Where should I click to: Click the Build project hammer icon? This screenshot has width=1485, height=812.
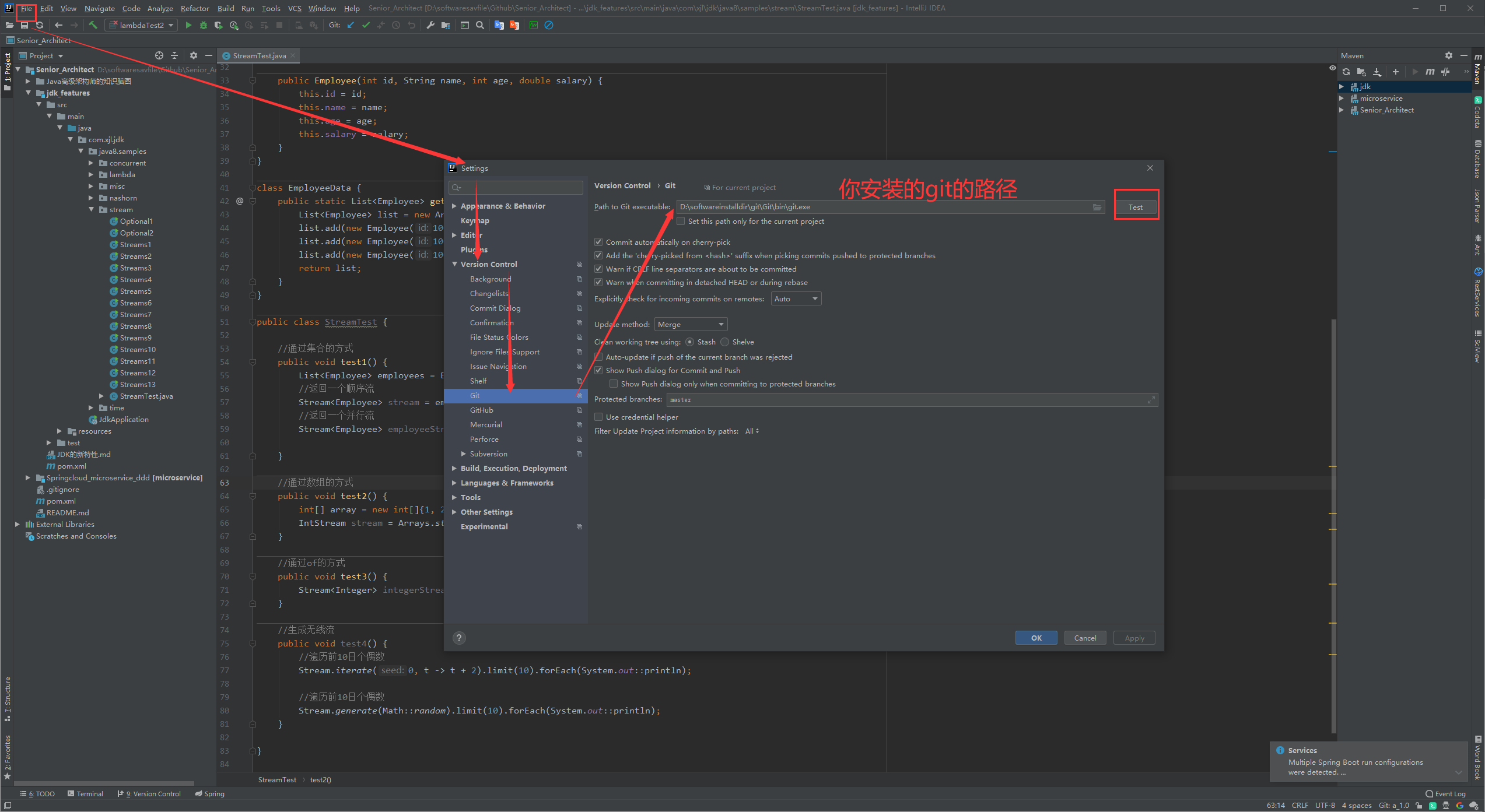pyautogui.click(x=93, y=25)
